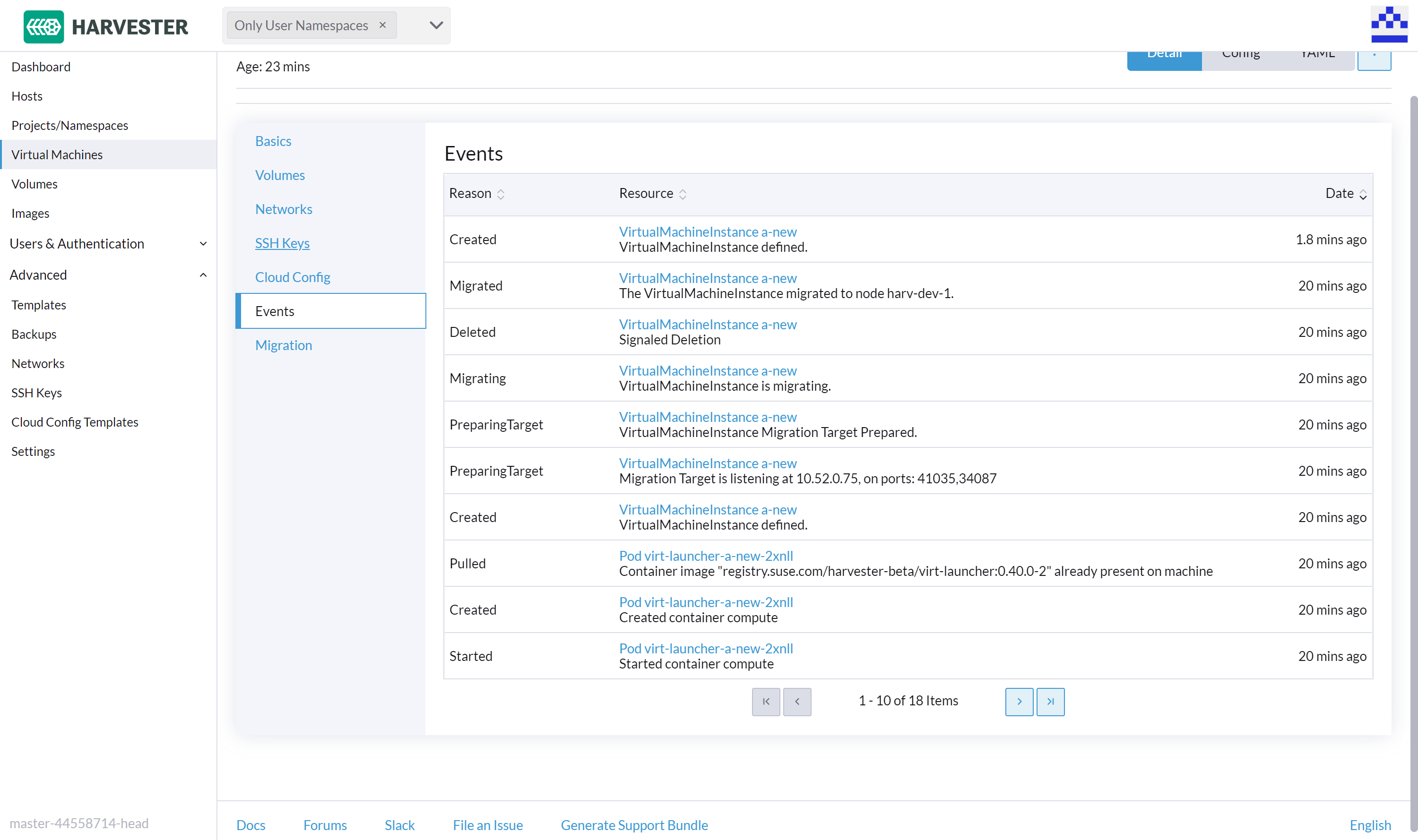Jump to the last page of events
The image size is (1418, 840).
click(x=1050, y=701)
